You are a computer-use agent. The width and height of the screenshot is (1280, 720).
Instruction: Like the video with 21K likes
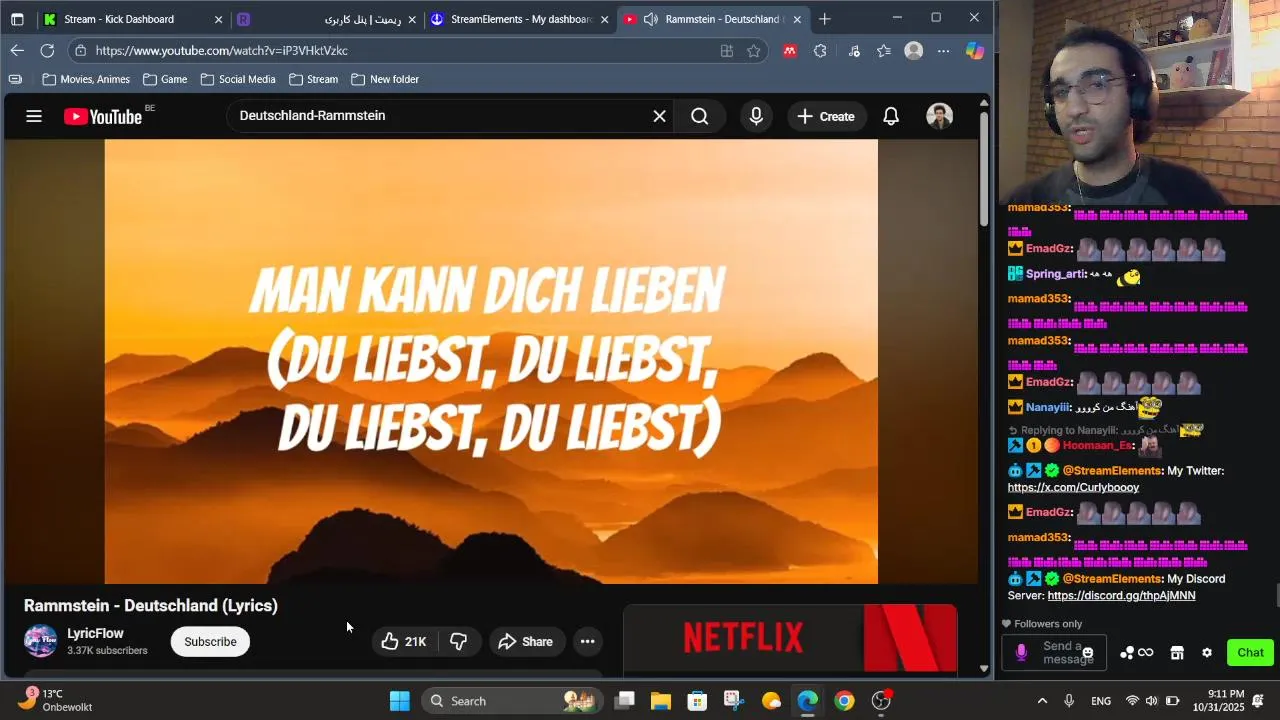click(x=403, y=641)
